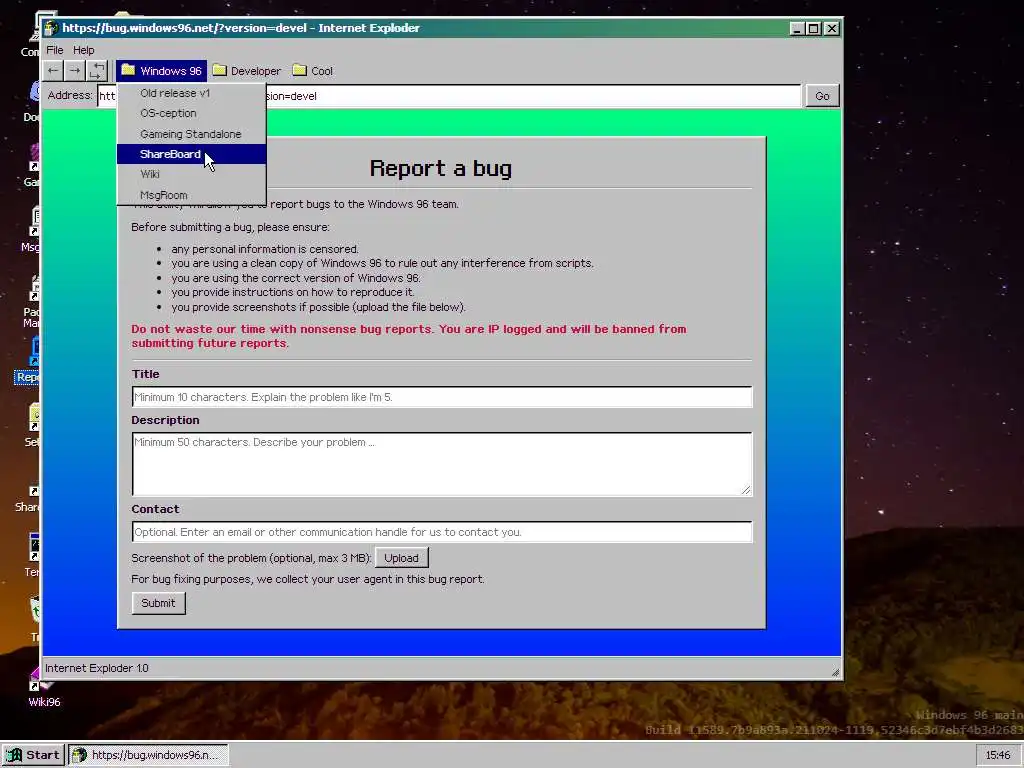The height and width of the screenshot is (768, 1024).
Task: Open the Developer bookmarks folder
Action: pyautogui.click(x=247, y=71)
